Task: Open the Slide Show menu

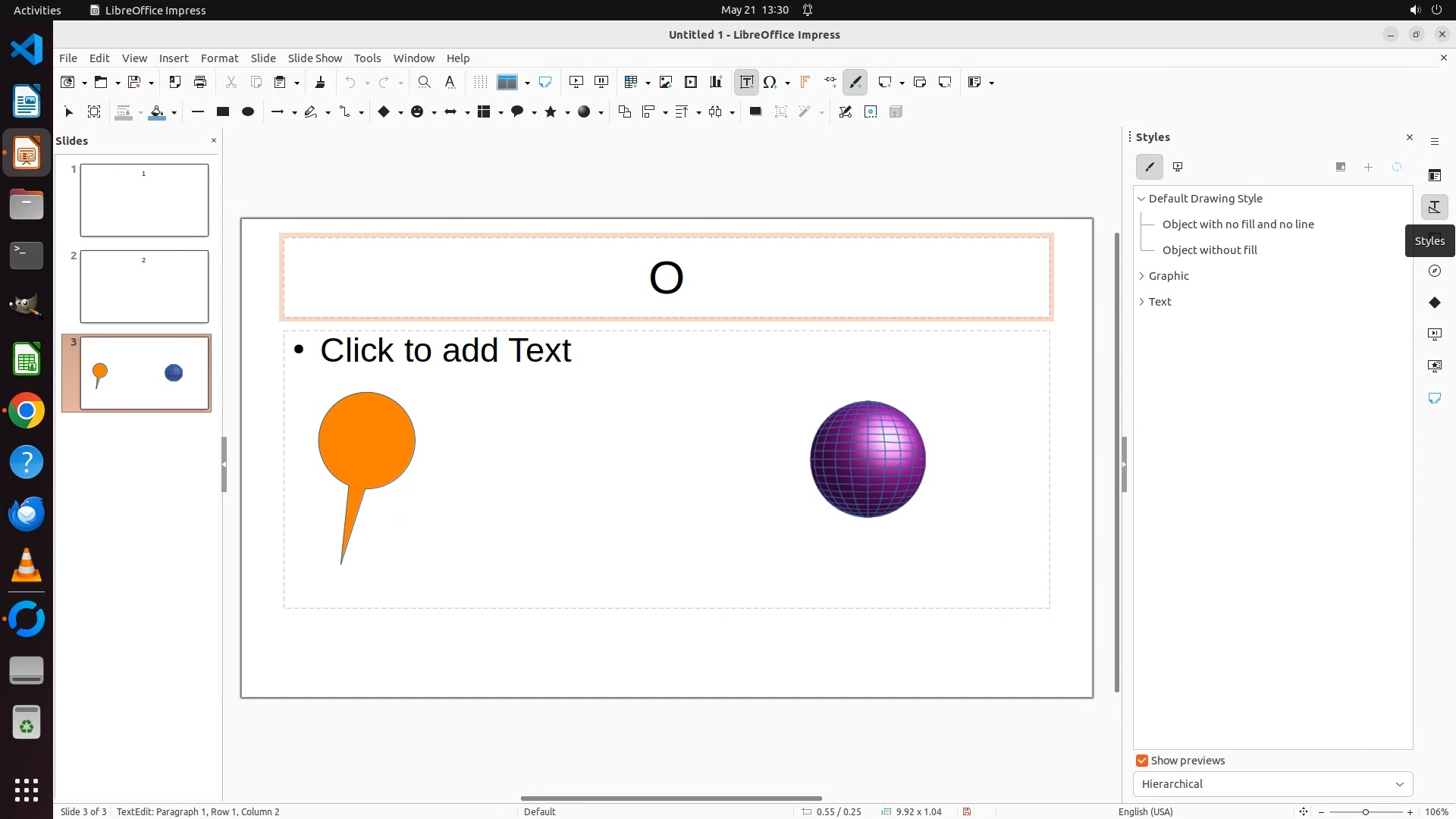Action: (315, 58)
